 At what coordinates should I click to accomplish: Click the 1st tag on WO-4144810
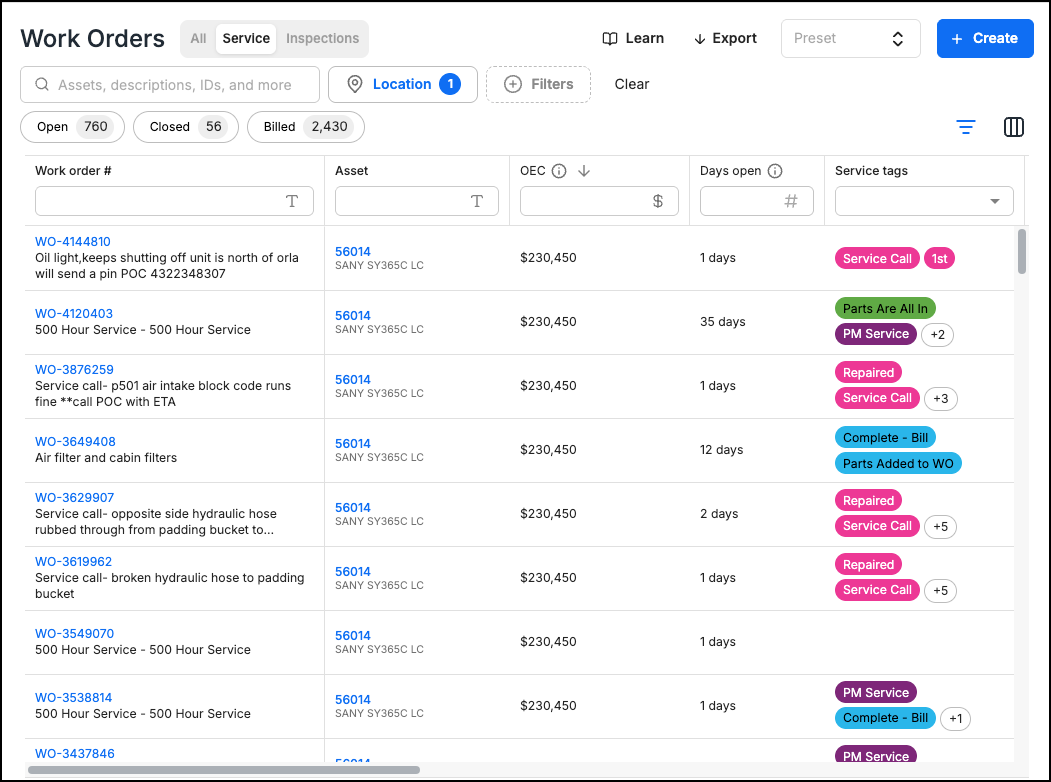(x=939, y=259)
